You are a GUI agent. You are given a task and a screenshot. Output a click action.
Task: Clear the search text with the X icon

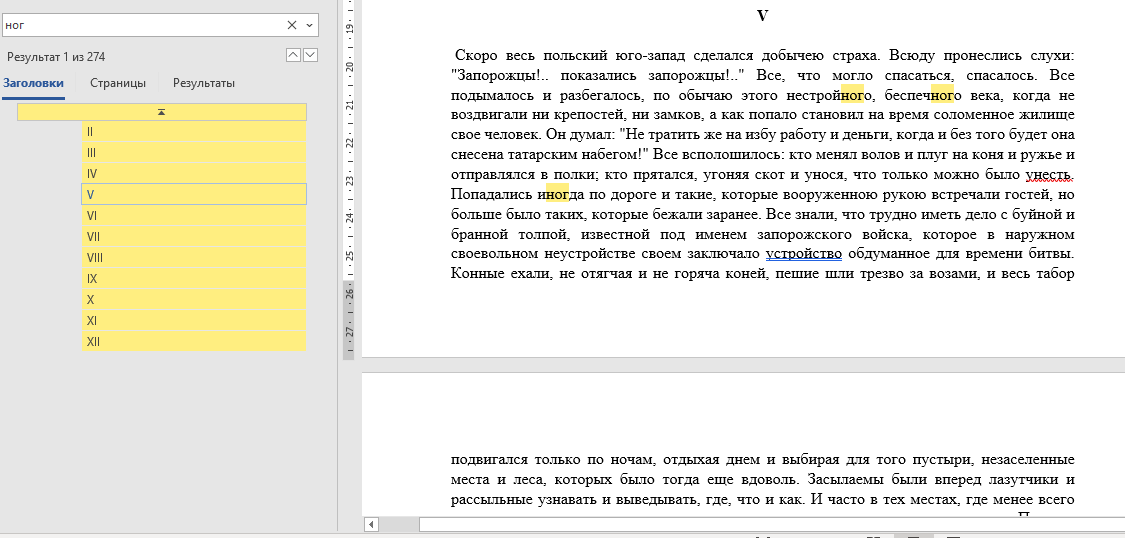click(x=292, y=25)
